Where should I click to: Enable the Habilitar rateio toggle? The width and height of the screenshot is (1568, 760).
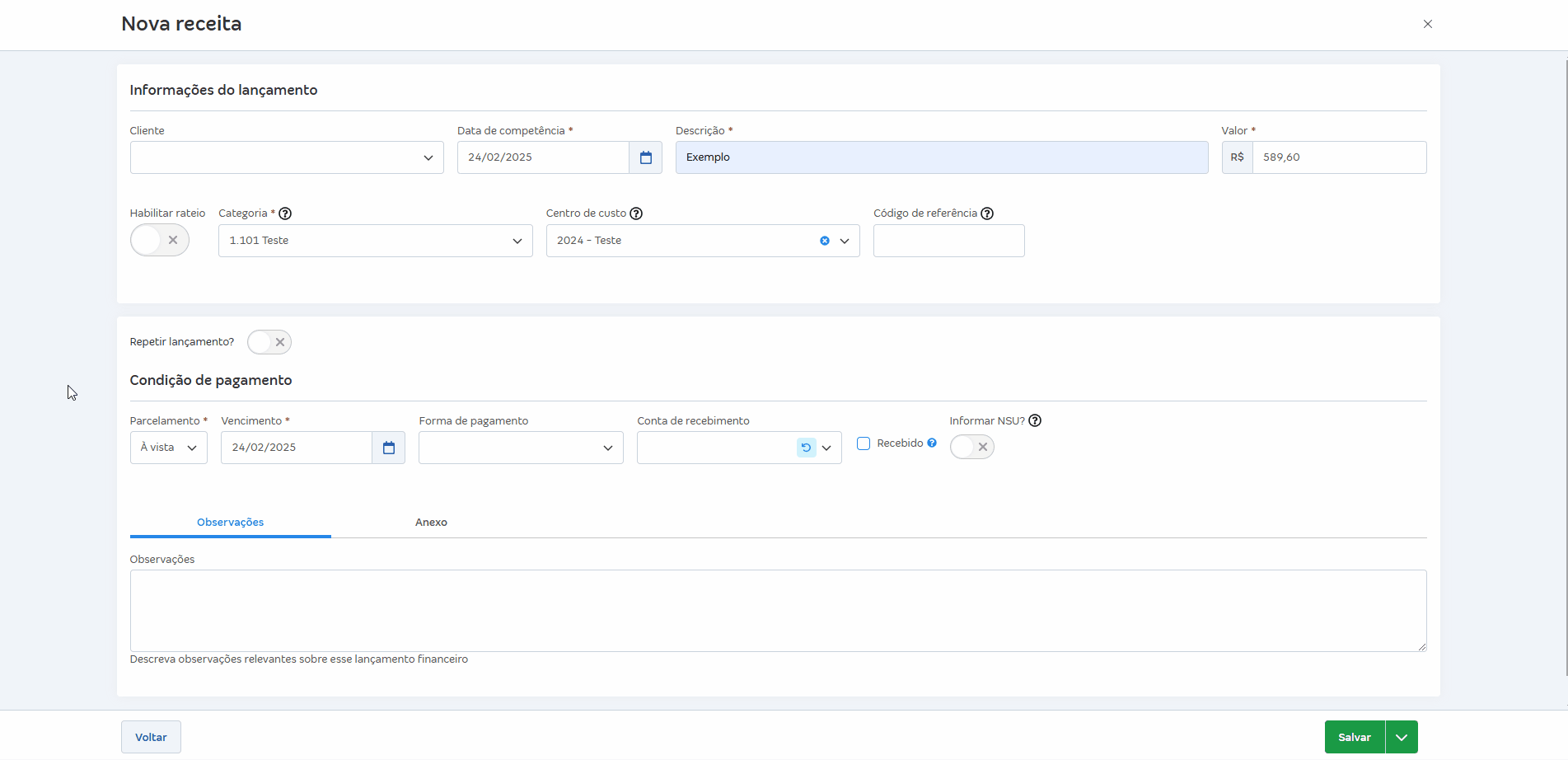[x=160, y=240]
